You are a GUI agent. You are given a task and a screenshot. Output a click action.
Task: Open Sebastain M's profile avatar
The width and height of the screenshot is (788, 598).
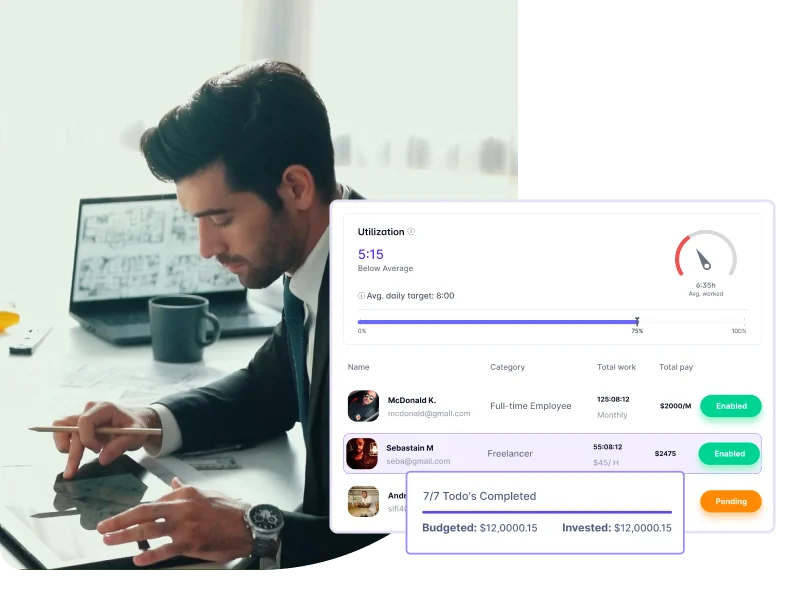pyautogui.click(x=361, y=454)
